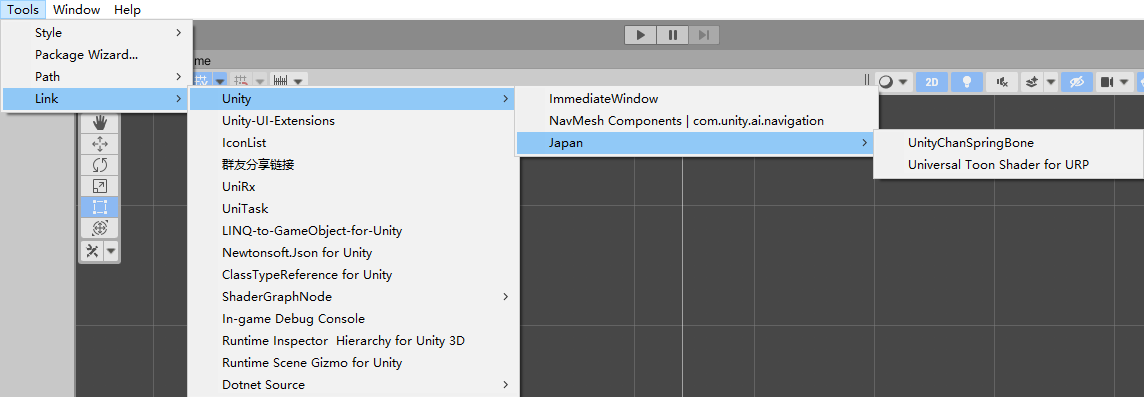Choose the UnityChanSpringBone link
Screen dimensions: 1144x397
pos(1008,143)
